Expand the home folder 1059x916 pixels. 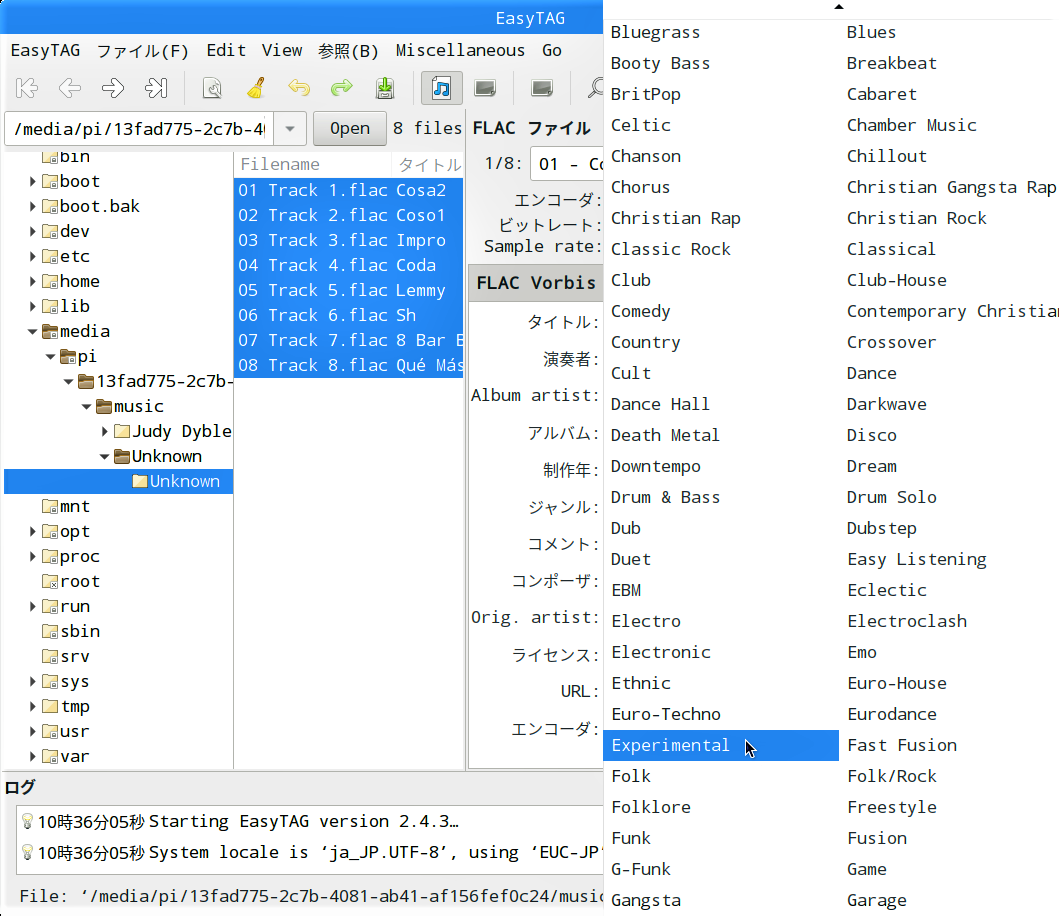(32, 281)
